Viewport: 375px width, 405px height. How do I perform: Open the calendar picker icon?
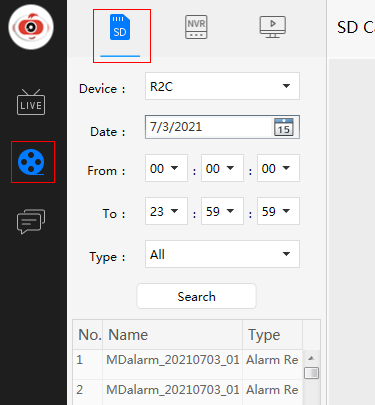point(284,127)
